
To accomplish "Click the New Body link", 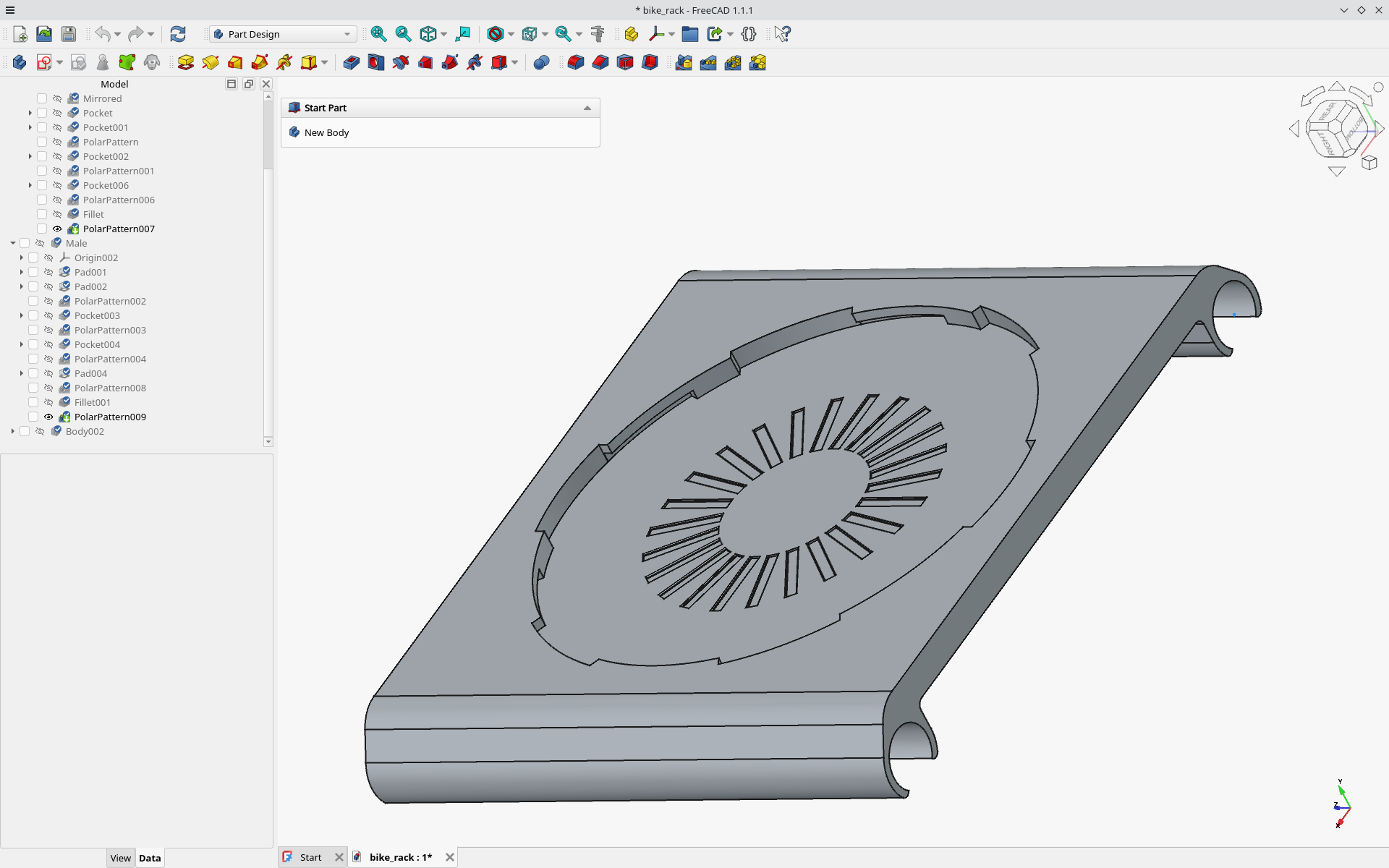I will (x=326, y=132).
